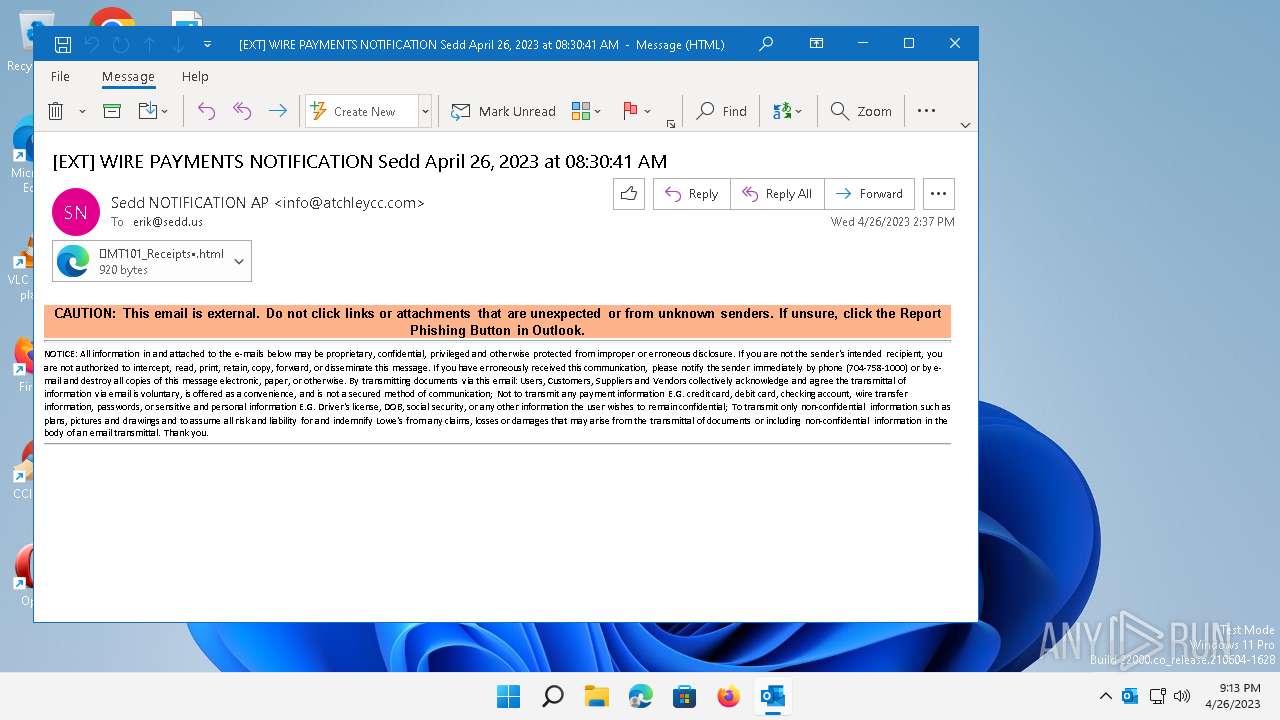1280x720 pixels.
Task: Click the network icon in system tray
Action: [x=1158, y=696]
